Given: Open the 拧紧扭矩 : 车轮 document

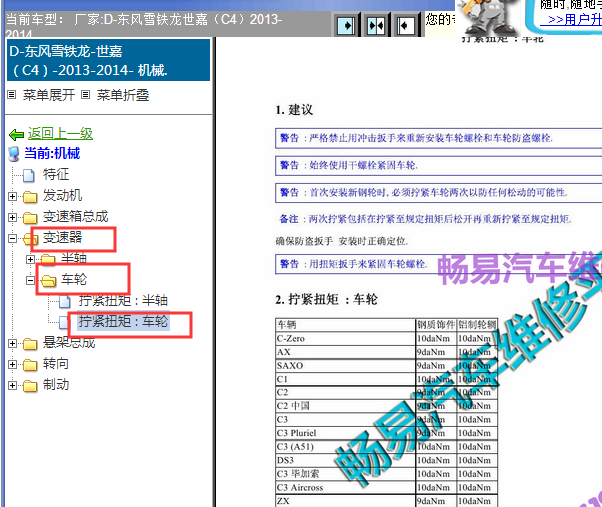Looking at the screenshot, I should point(123,321).
